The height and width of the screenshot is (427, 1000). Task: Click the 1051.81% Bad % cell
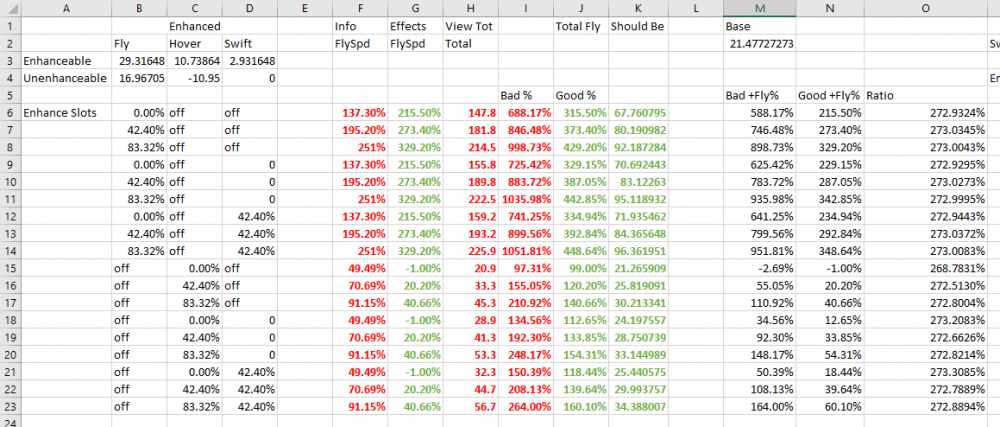point(524,251)
